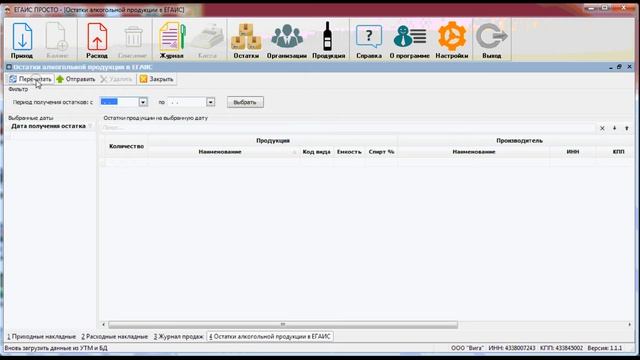Click the Количество column header

127,146
